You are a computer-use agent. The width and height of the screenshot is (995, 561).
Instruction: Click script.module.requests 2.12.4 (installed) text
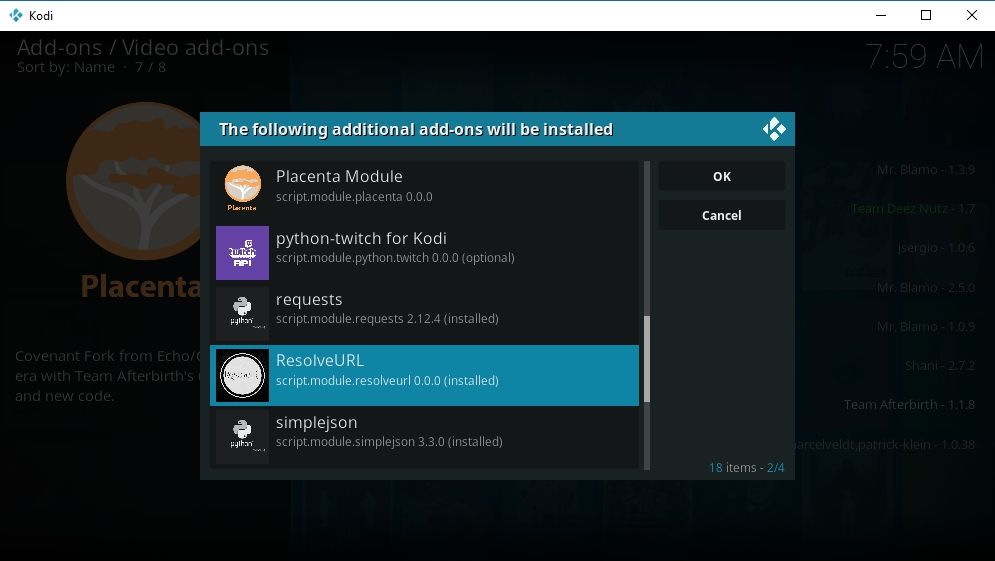coord(386,319)
